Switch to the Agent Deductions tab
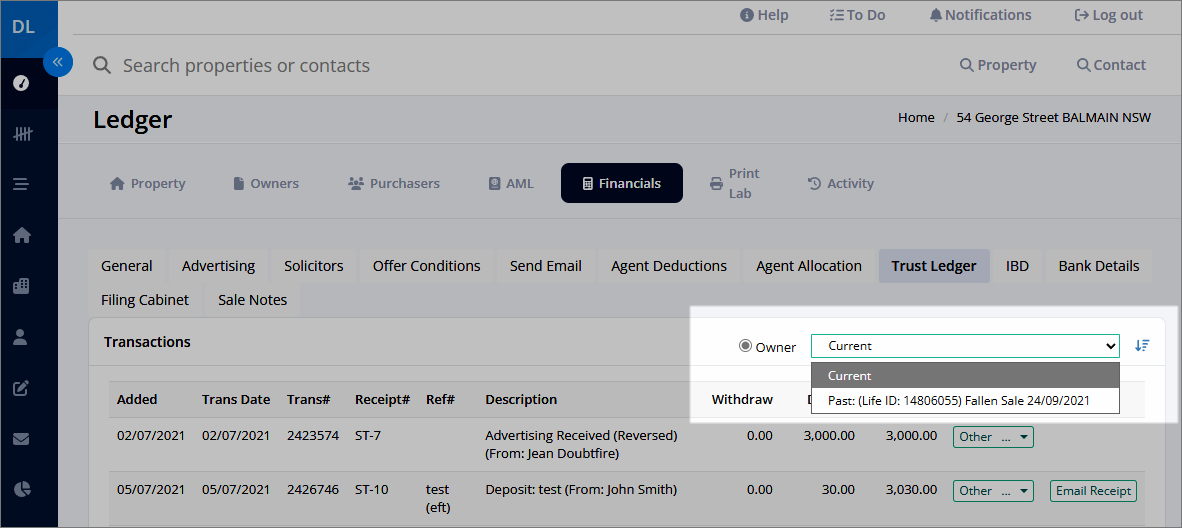 pyautogui.click(x=669, y=266)
